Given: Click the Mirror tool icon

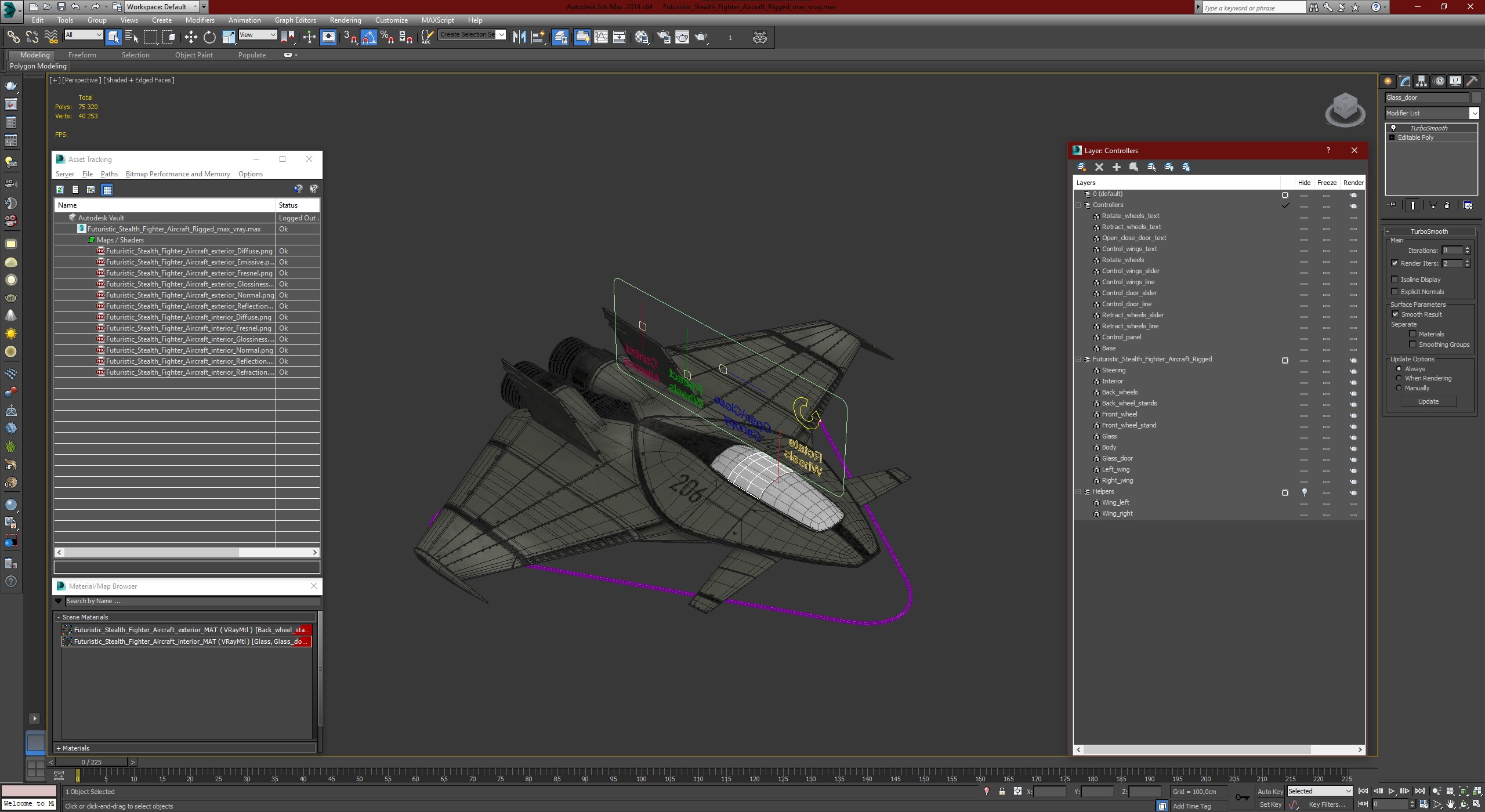Looking at the screenshot, I should (x=519, y=37).
